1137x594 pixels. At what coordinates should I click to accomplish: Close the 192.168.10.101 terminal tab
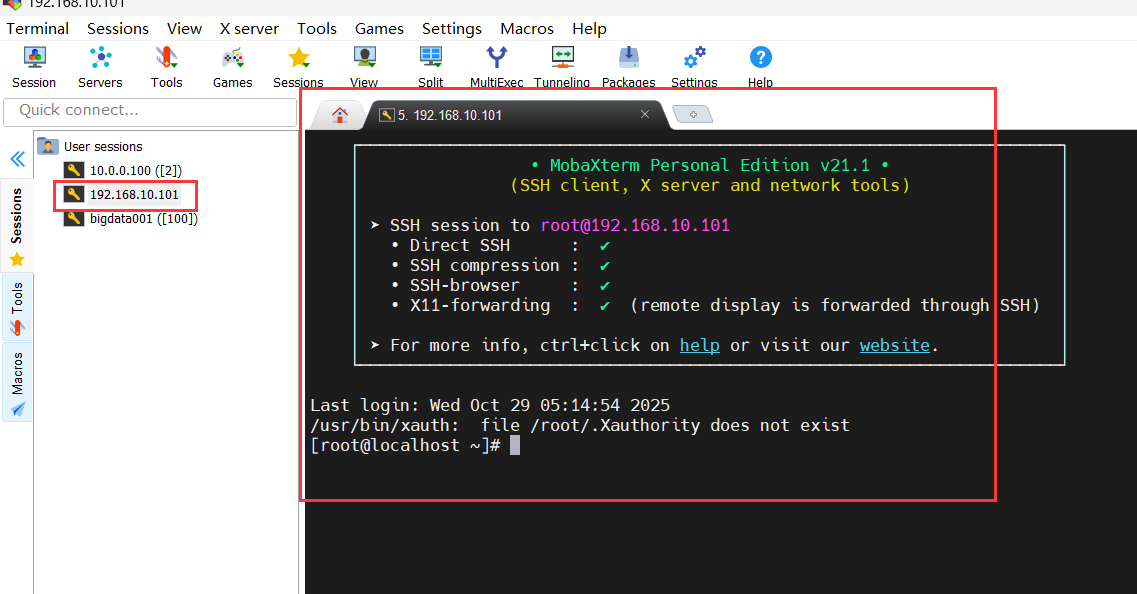click(645, 115)
